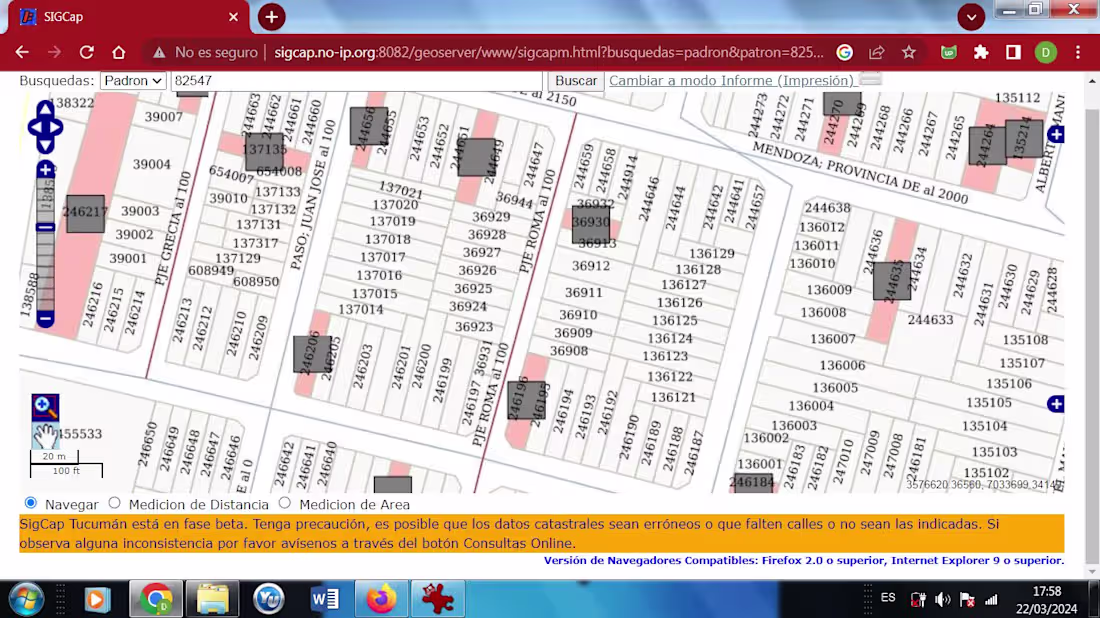
Task: Enable Medicion de Distancia mode
Action: point(114,503)
